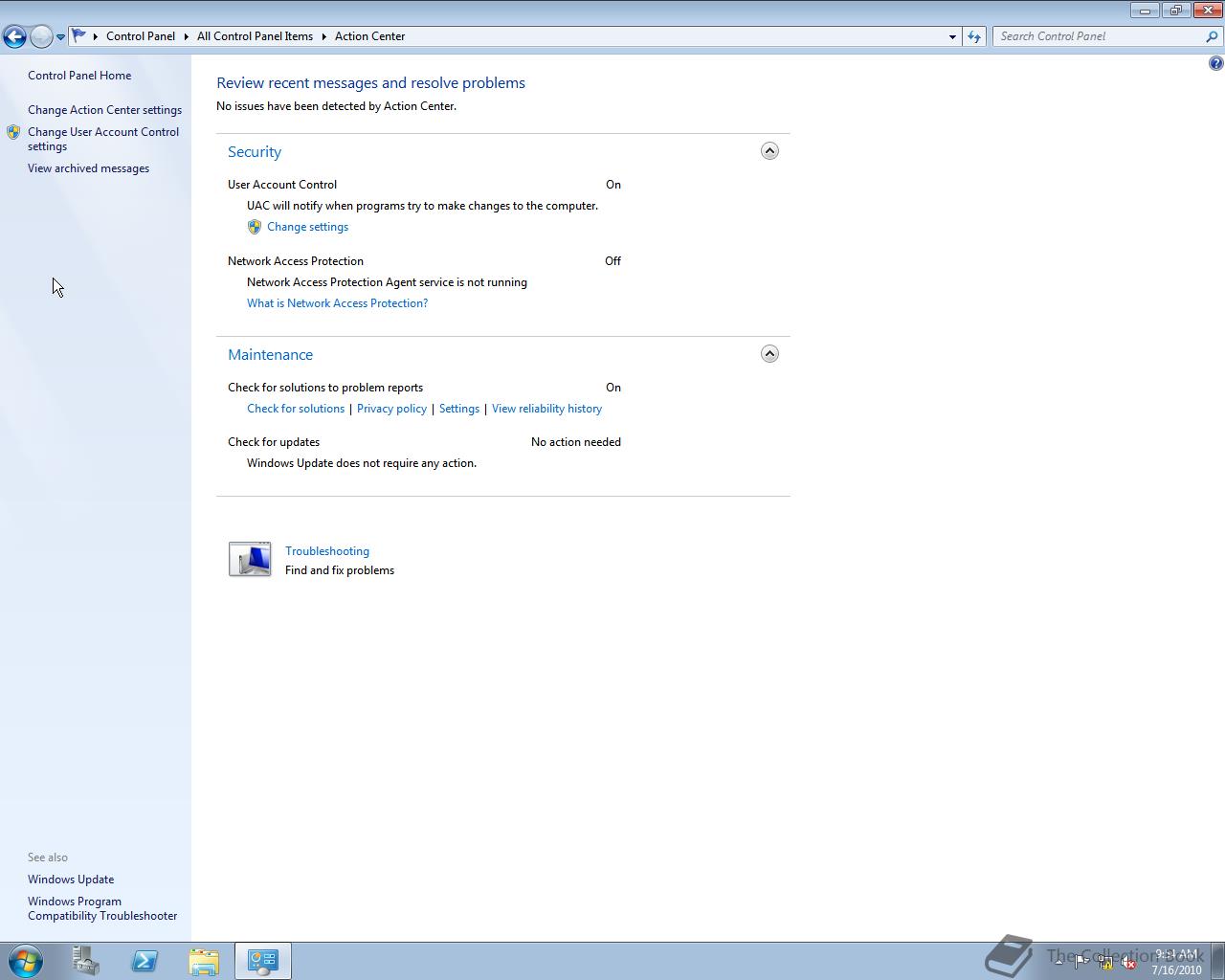
Task: Open the Privacy policy link
Action: (x=391, y=409)
